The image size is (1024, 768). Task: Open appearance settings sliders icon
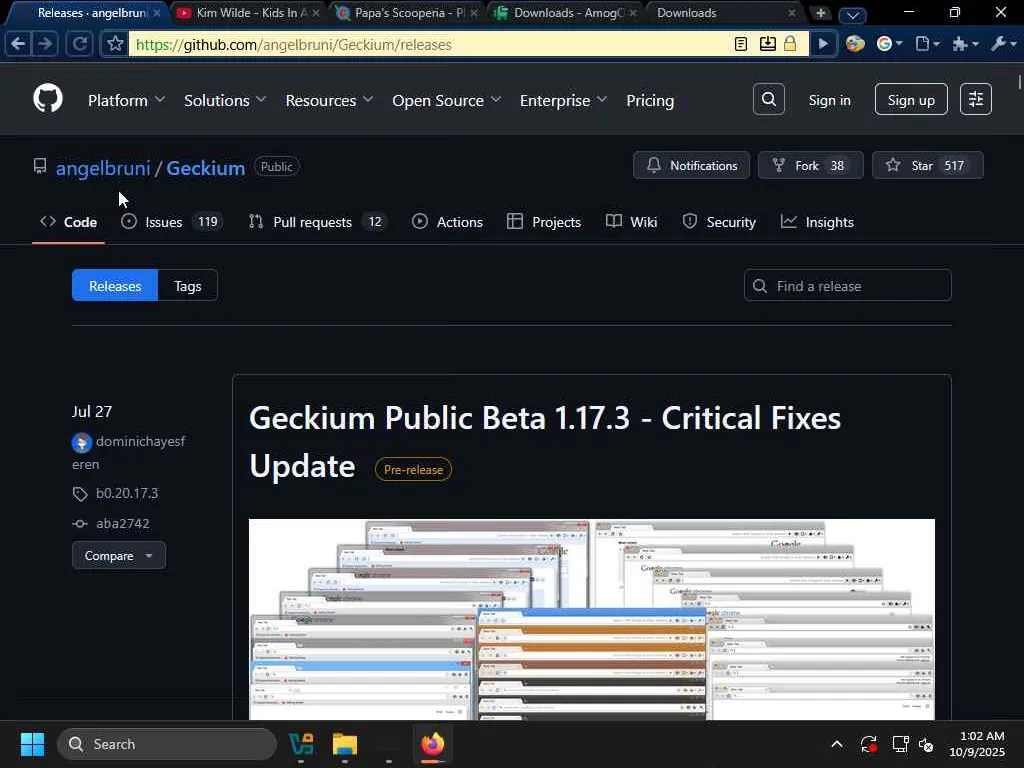click(976, 99)
